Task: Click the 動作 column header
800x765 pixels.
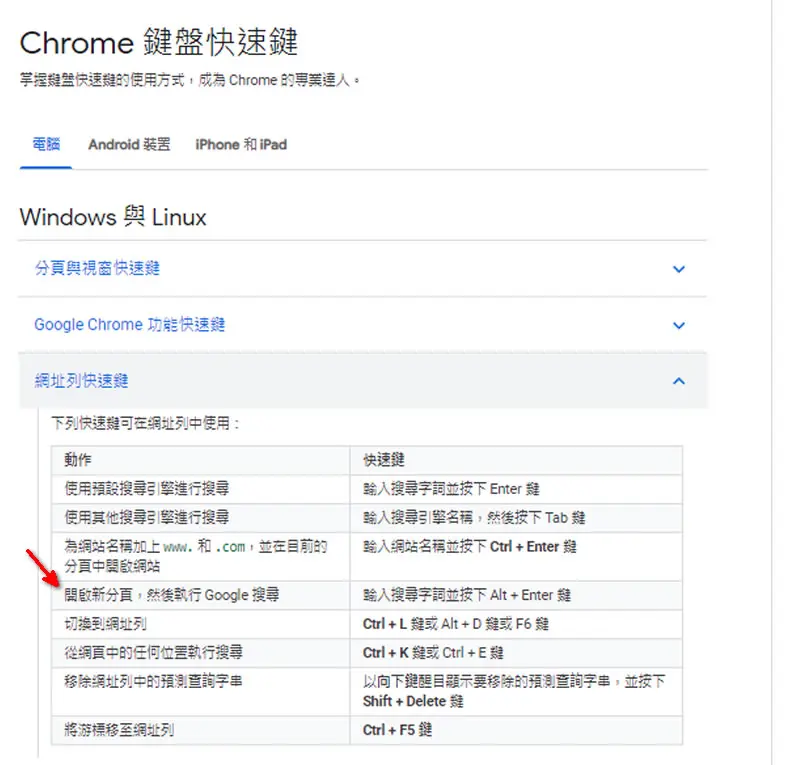Action: point(201,460)
